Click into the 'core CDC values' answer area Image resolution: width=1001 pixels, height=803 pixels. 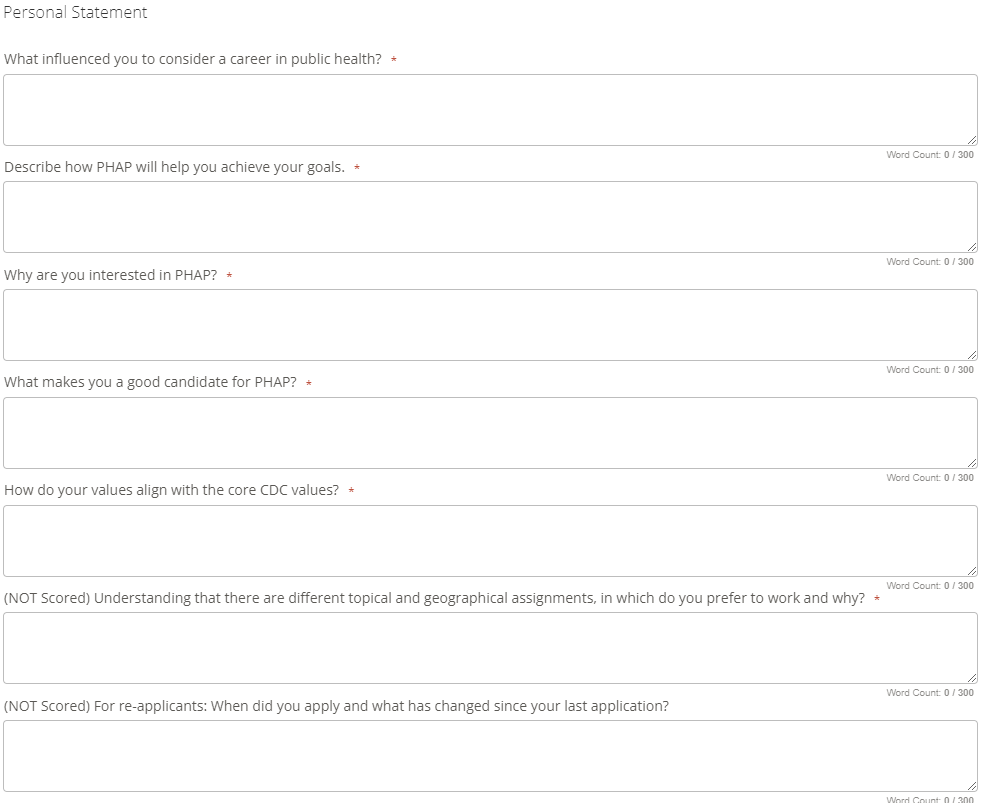click(490, 541)
